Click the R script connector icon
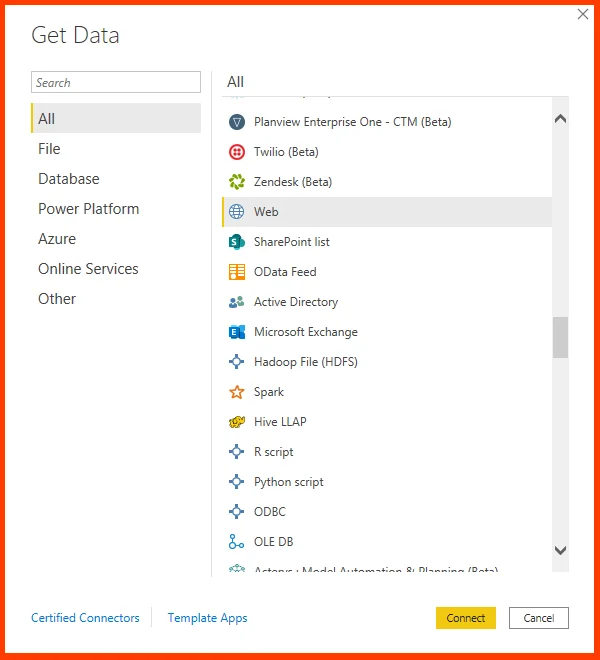This screenshot has width=600, height=660. [x=237, y=452]
